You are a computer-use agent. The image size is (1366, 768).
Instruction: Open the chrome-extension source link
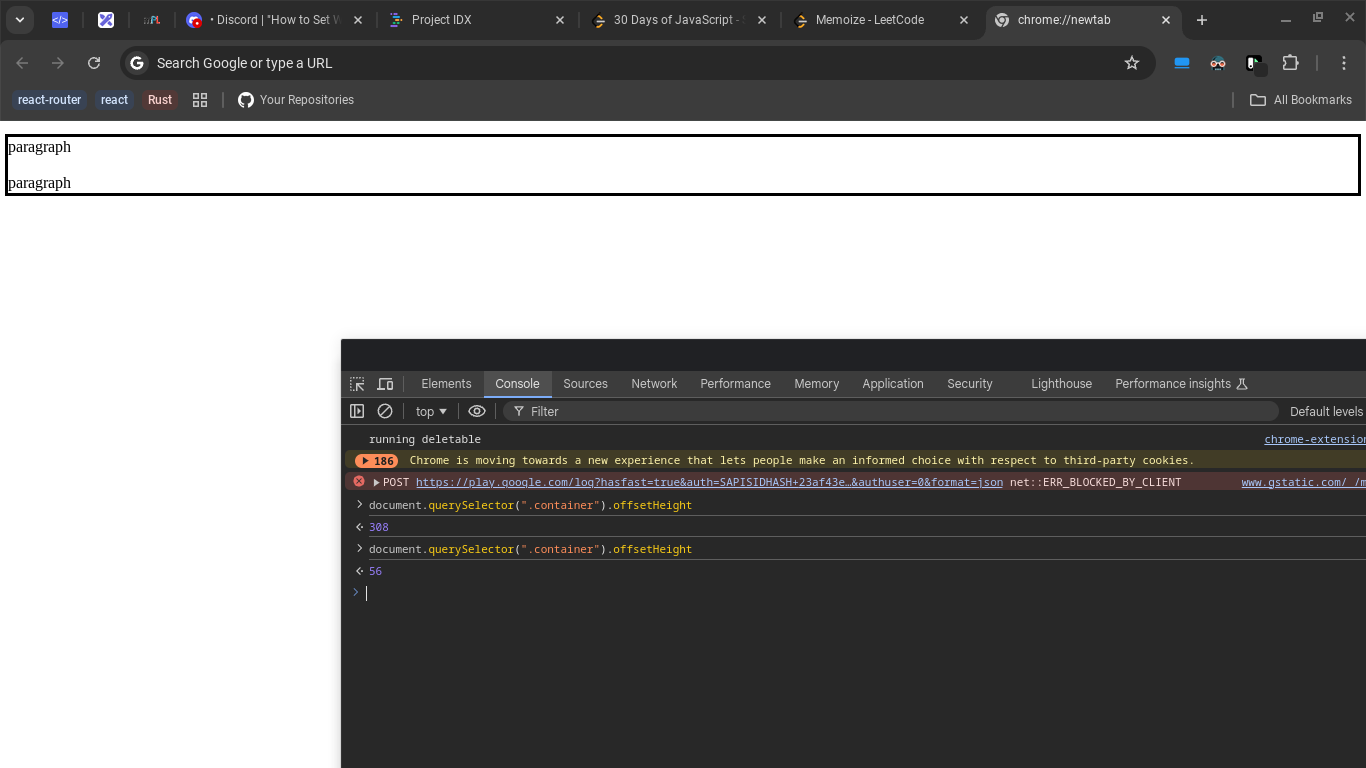(1314, 439)
